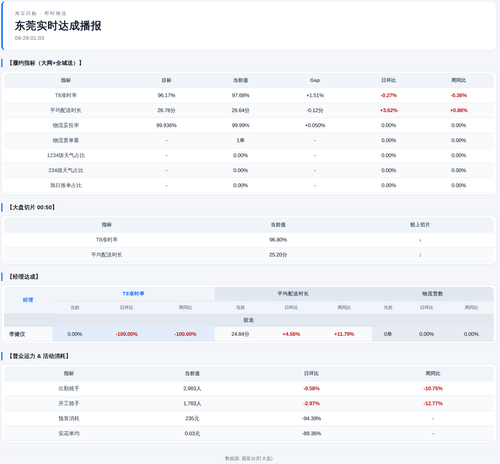Click the 234级天气占比 row label
Viewport: 500px width, 464px height.
pyautogui.click(x=66, y=170)
